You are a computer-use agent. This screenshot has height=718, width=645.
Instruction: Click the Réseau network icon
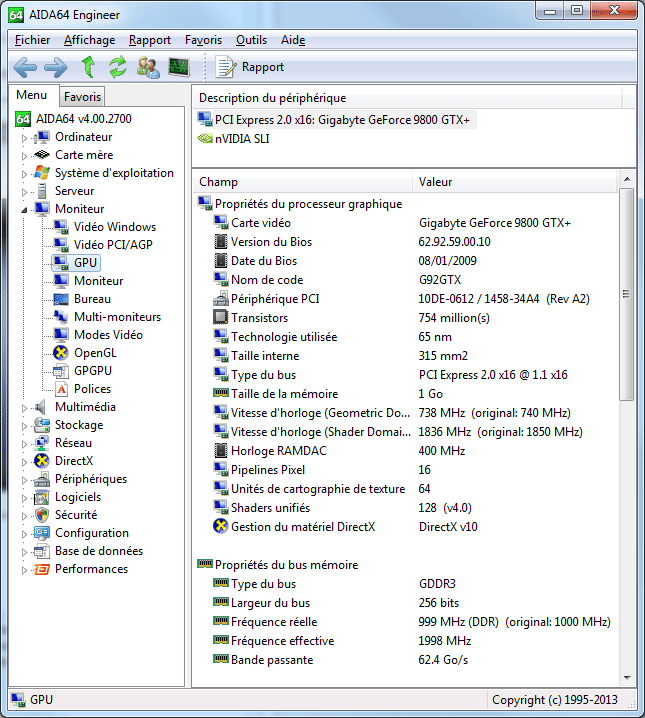point(42,443)
